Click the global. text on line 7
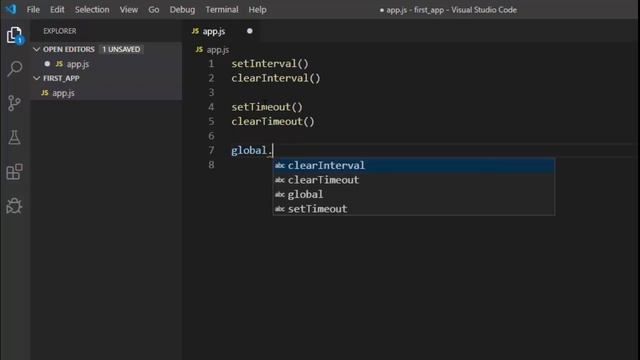 251,150
